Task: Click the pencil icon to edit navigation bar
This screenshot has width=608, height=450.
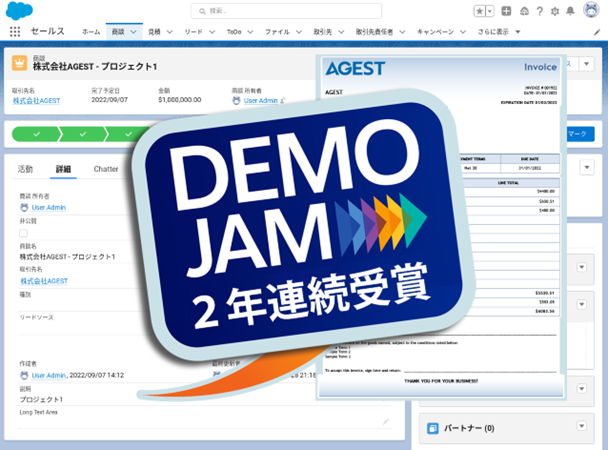Action: click(x=597, y=32)
